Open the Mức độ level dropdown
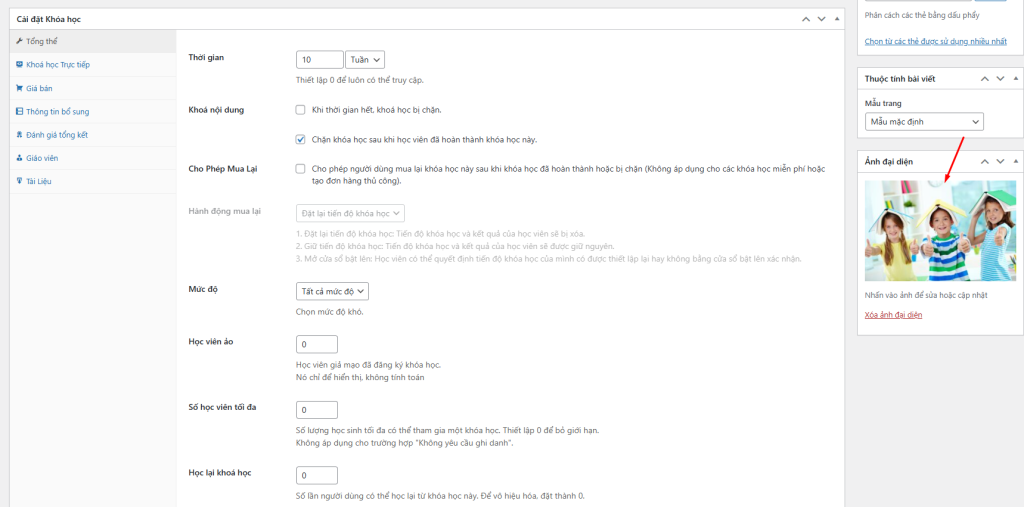Viewport: 1024px width, 507px height. click(x=333, y=291)
